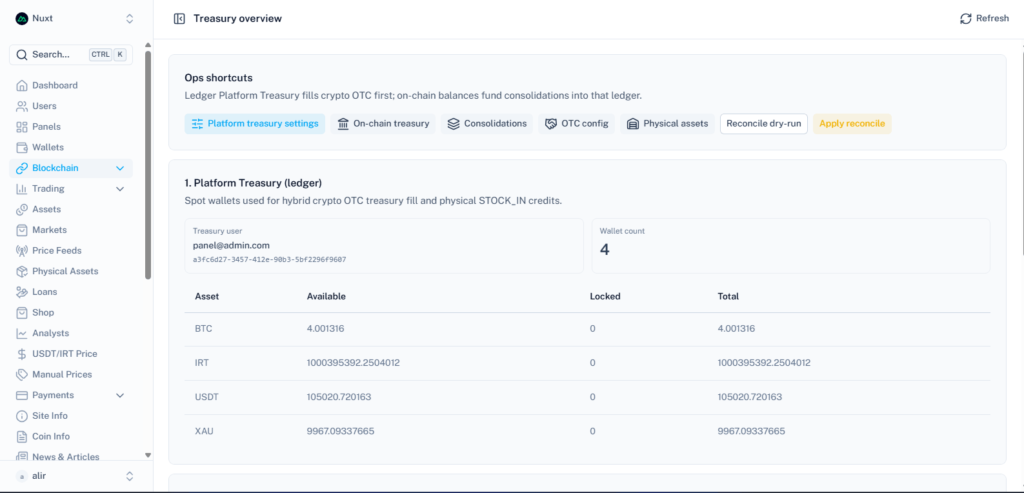Click the News & Articles icon

[x=22, y=456]
